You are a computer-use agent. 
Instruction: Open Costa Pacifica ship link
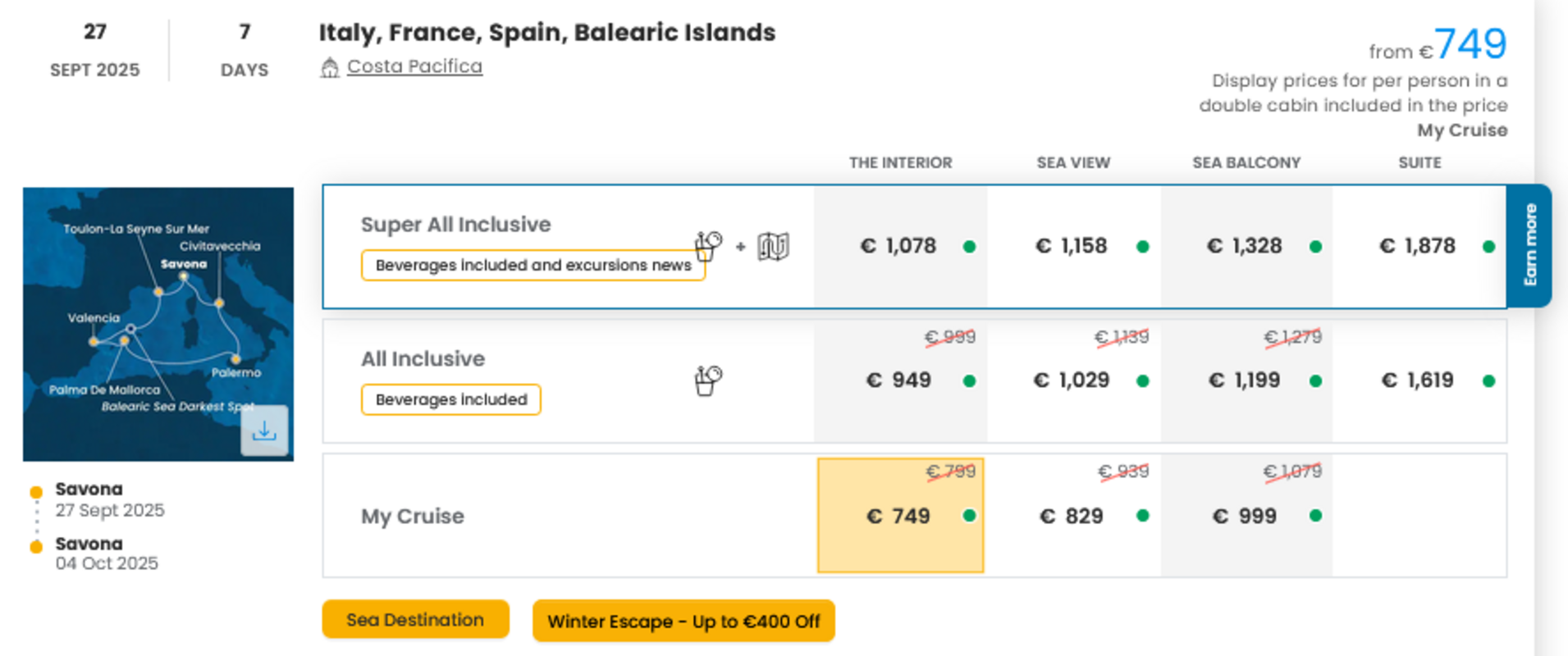[414, 66]
